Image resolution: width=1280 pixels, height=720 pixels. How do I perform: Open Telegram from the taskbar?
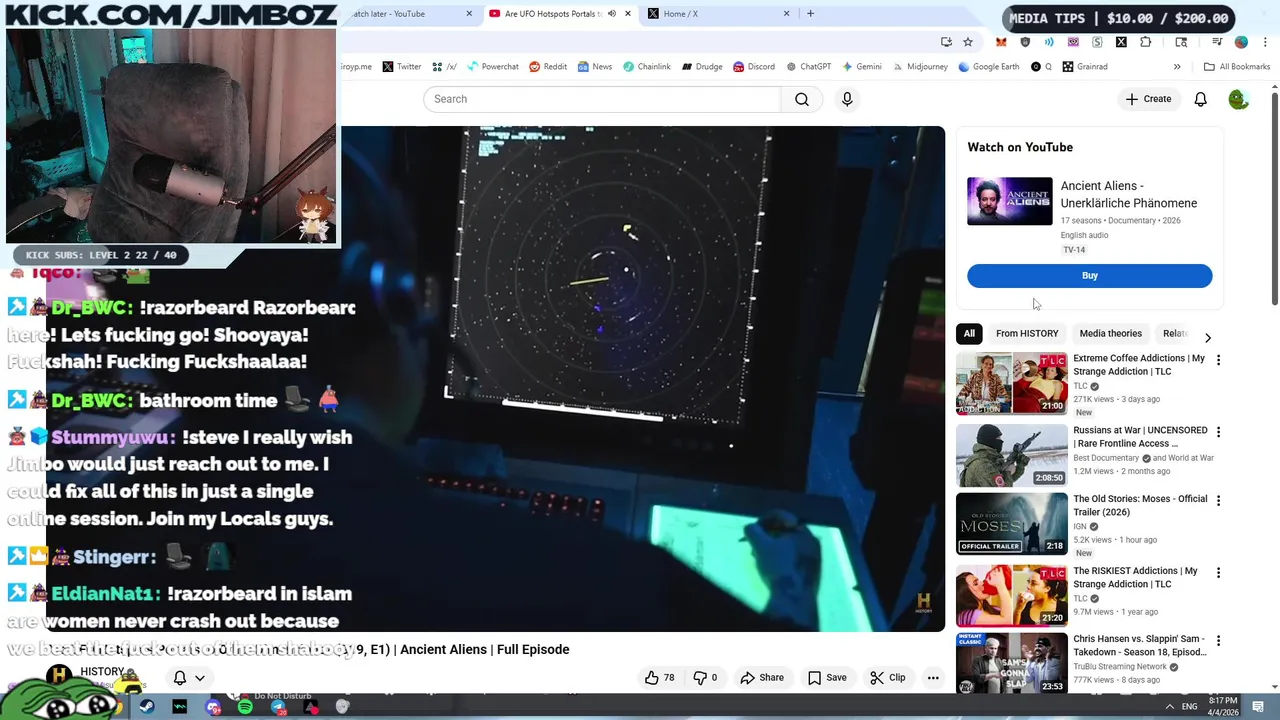(x=278, y=707)
